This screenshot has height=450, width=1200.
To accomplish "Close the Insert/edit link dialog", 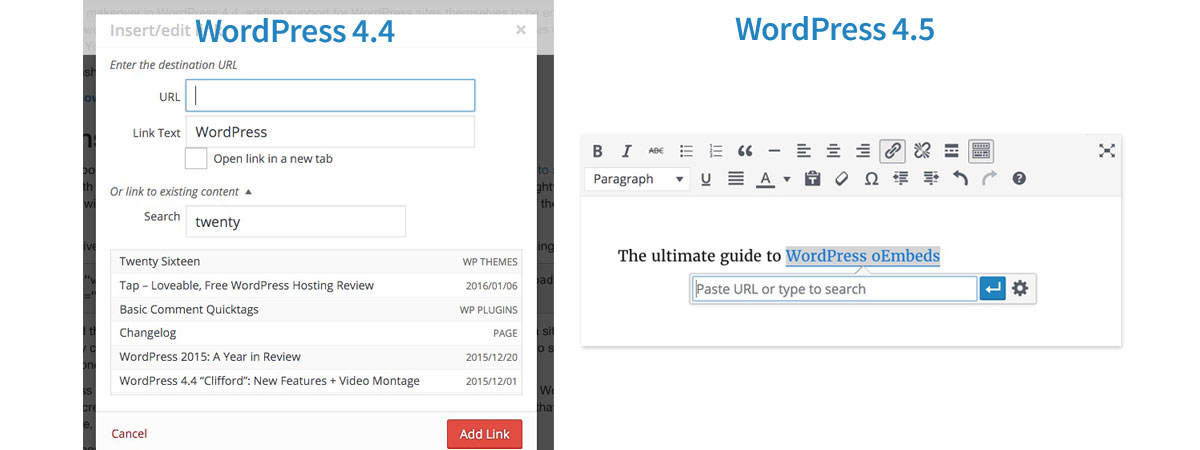I will (520, 30).
